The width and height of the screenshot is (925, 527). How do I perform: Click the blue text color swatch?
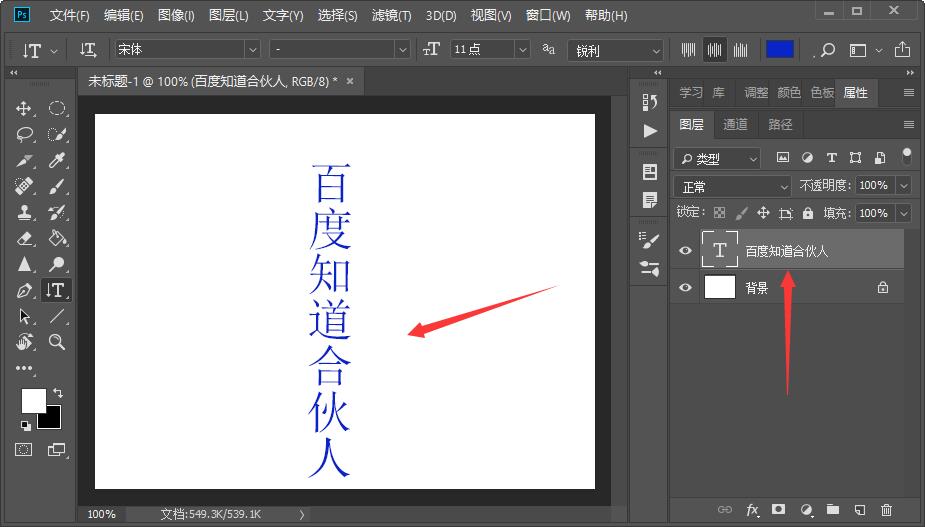tap(780, 49)
